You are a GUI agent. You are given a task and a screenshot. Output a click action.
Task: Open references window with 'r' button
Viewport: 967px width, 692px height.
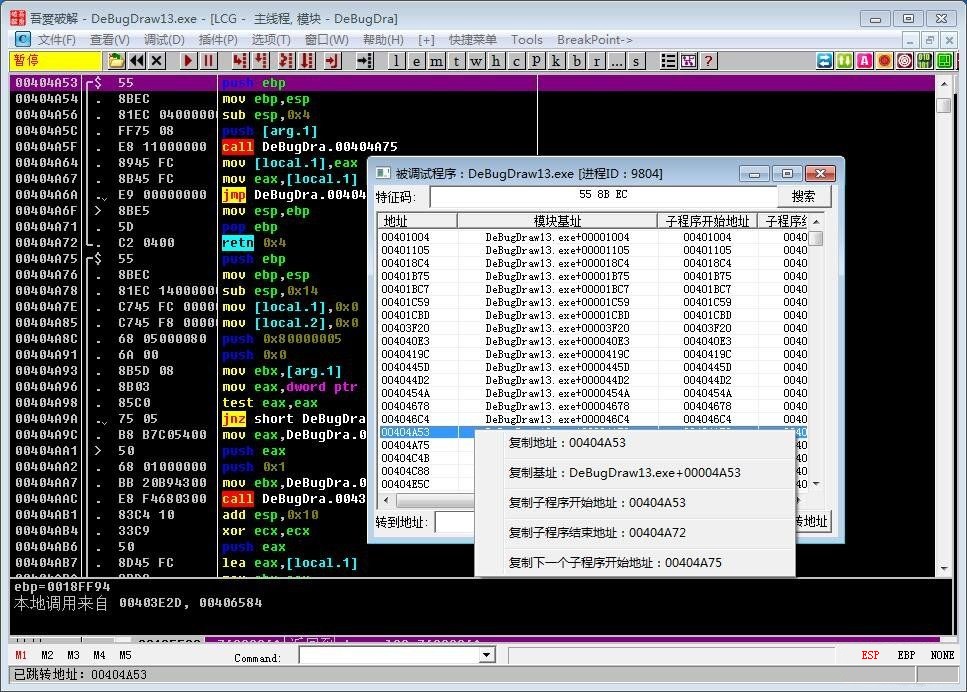click(x=596, y=60)
